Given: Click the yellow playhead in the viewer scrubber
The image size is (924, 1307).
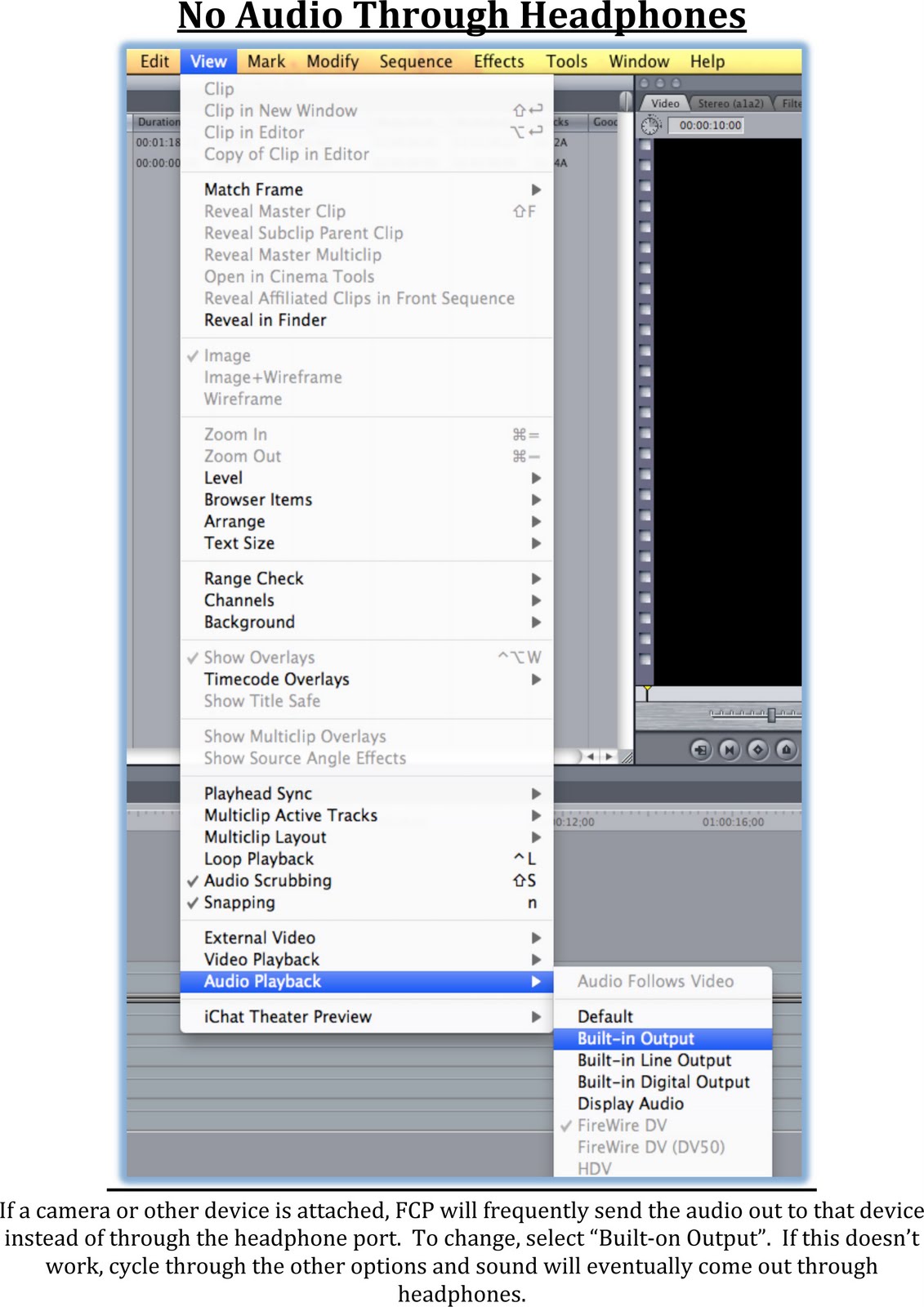Looking at the screenshot, I should tap(647, 694).
